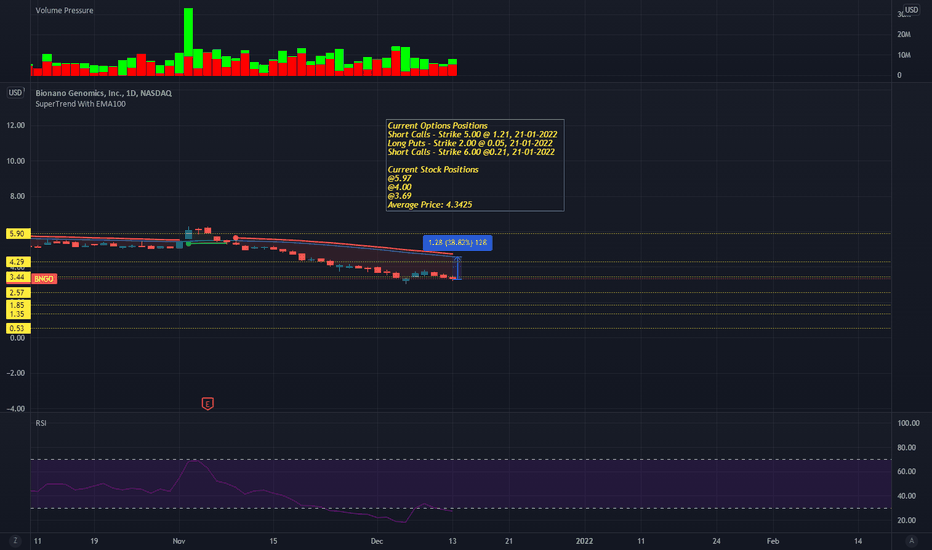Viewport: 932px width, 550px height.
Task: Click the 20M volume axis value
Action: point(904,34)
